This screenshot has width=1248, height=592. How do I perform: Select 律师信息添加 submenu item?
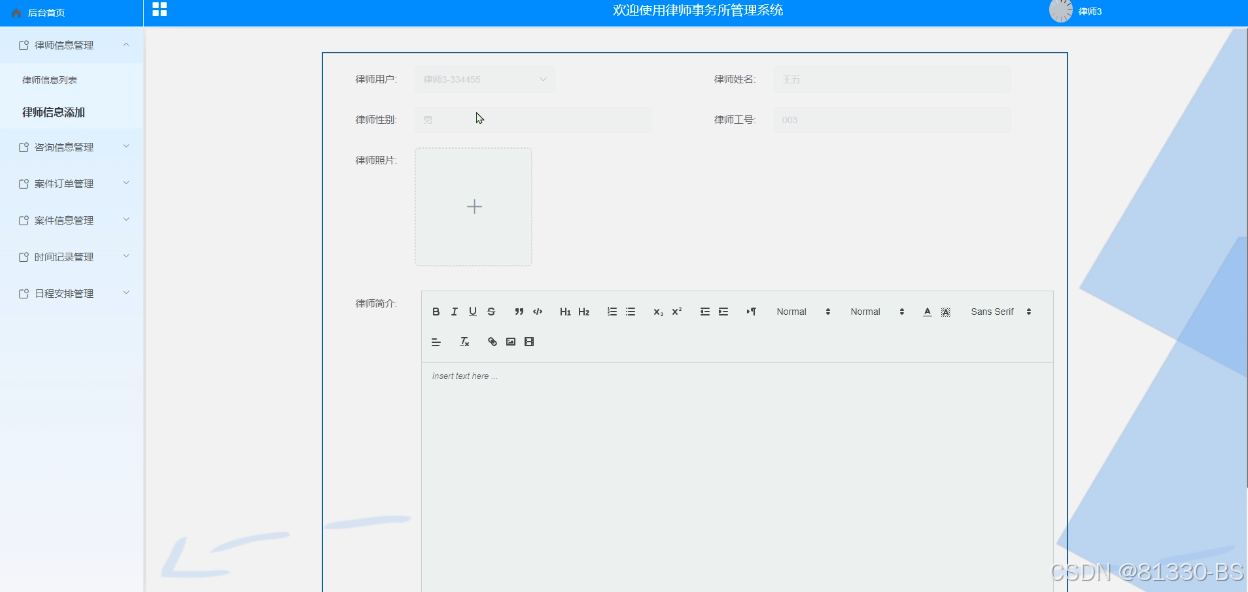click(53, 113)
